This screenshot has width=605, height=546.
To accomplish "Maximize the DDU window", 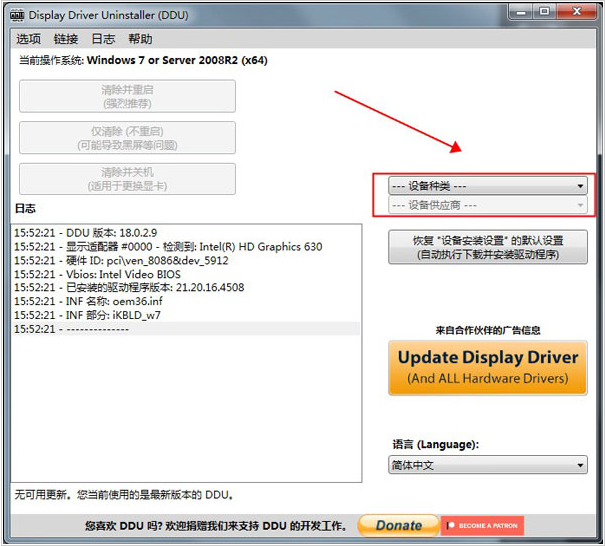I will (x=544, y=12).
